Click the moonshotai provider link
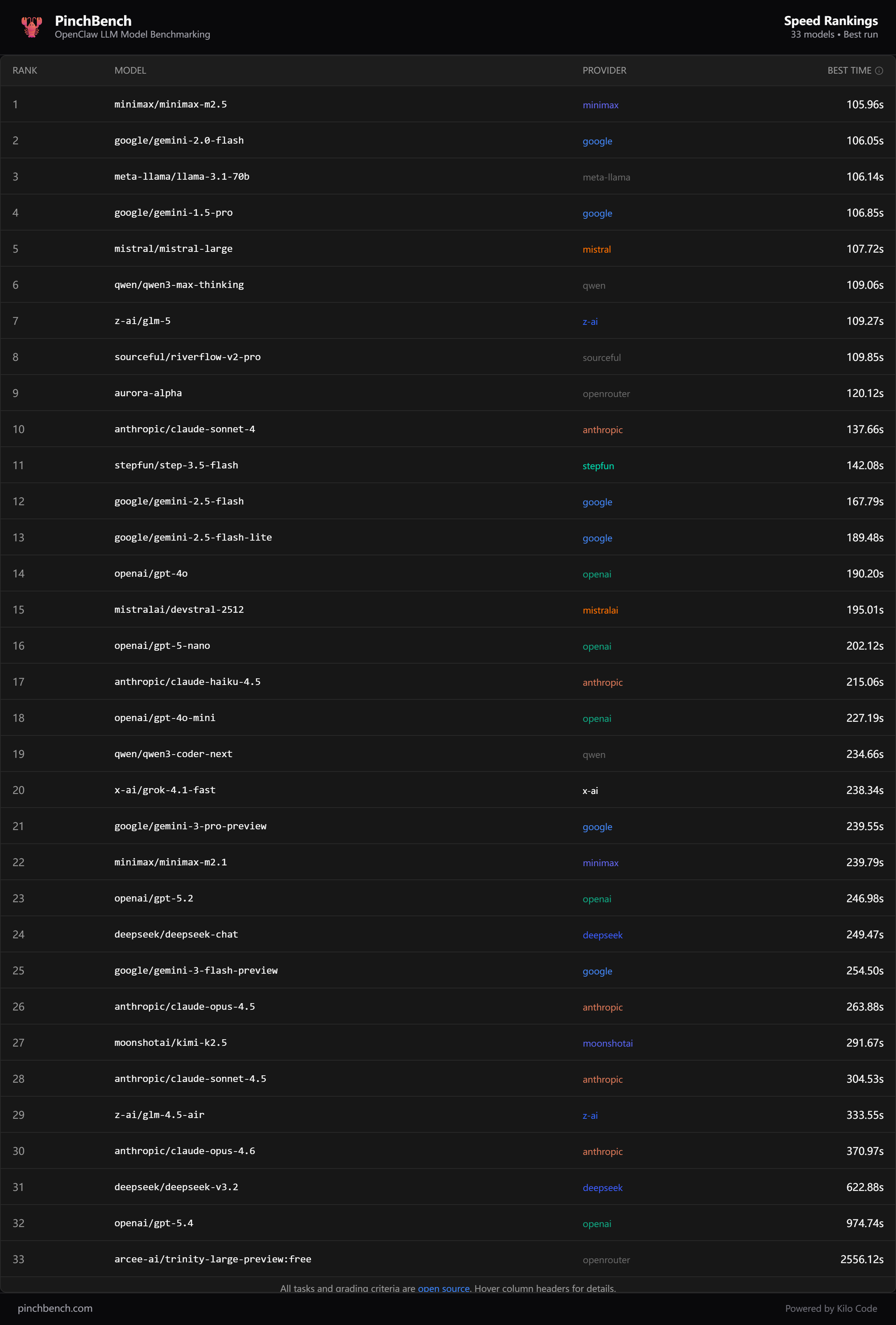This screenshot has height=1325, width=896. point(608,1043)
